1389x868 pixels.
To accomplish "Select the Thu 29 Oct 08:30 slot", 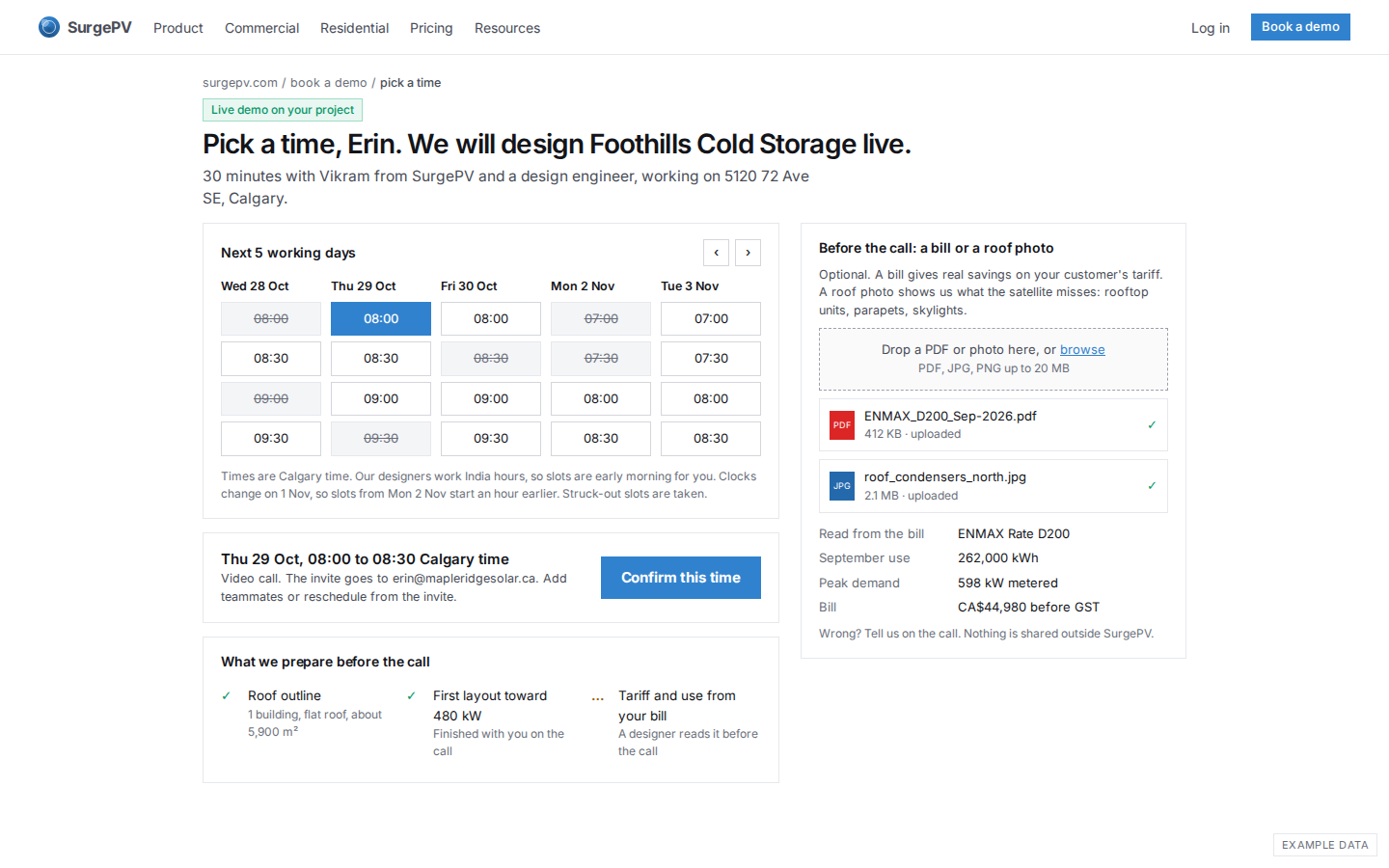I will tap(381, 359).
